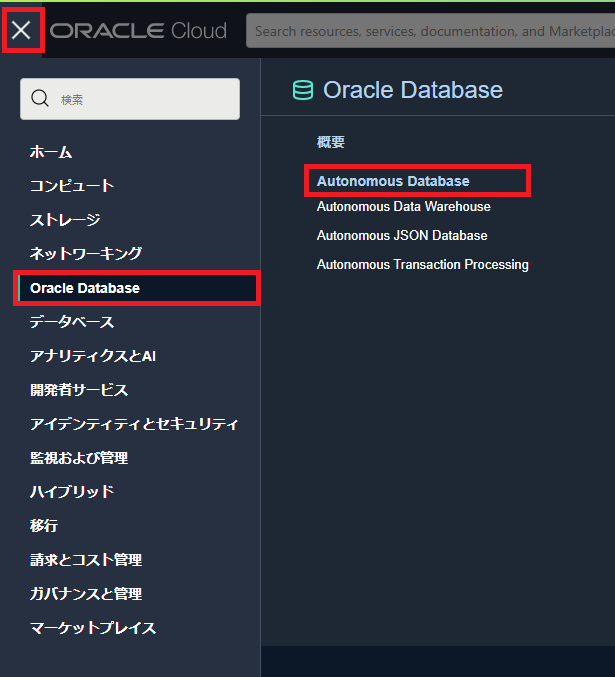Open Autonomous JSON Database link
This screenshot has width=615, height=677.
pos(402,235)
